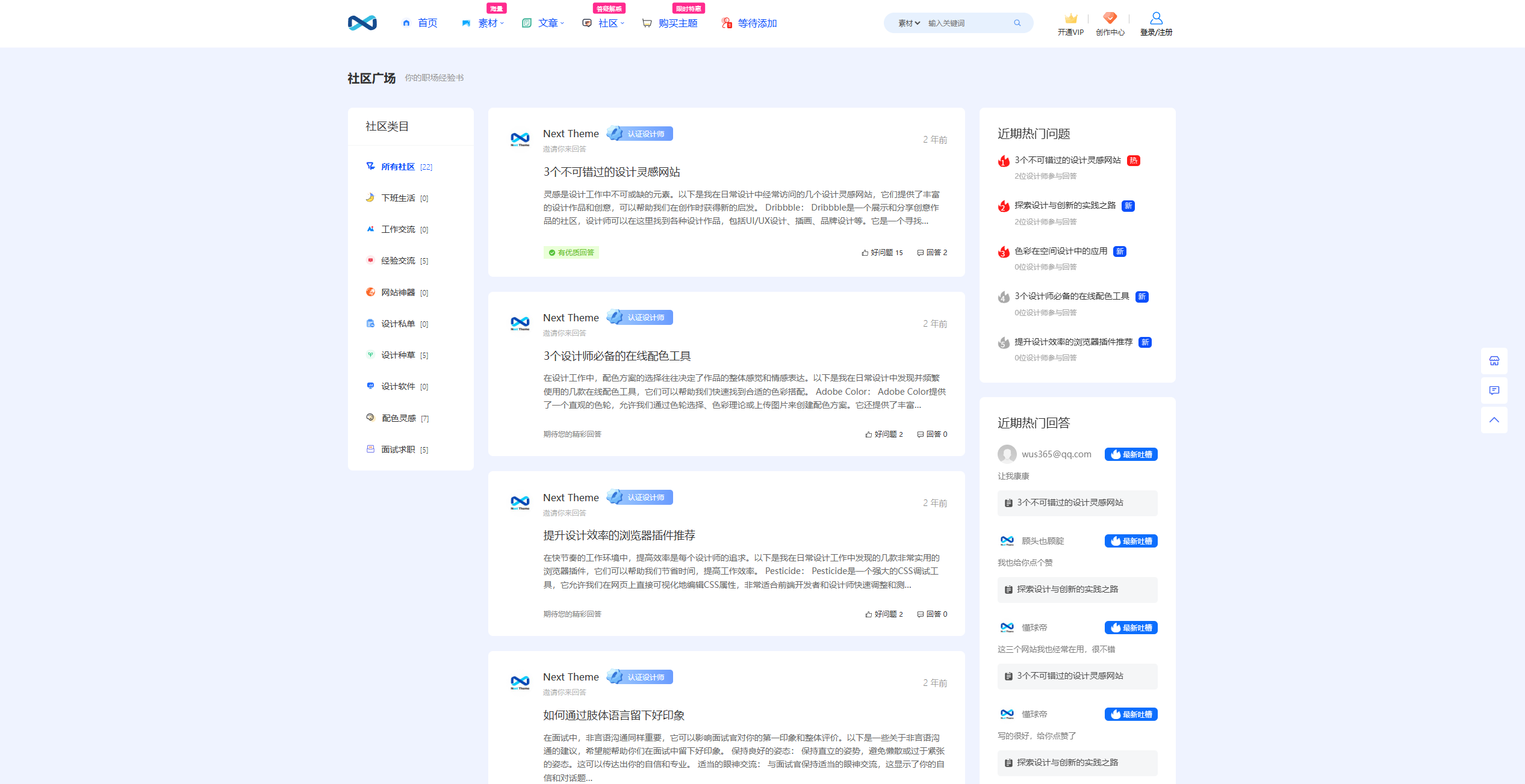1525x784 pixels.
Task: Click the 有优质回答 tag
Action: pos(571,253)
